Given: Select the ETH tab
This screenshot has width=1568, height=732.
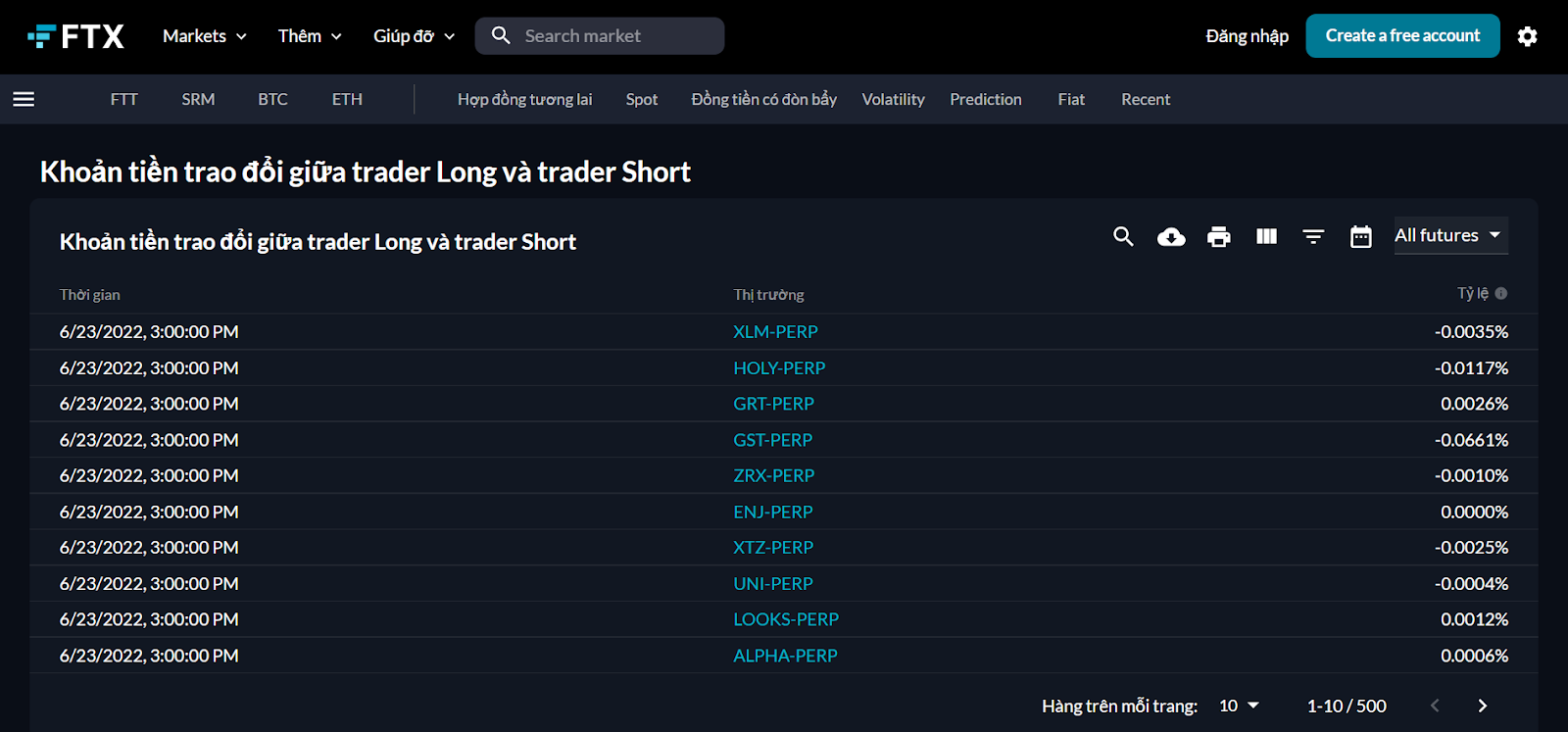Looking at the screenshot, I should [x=347, y=99].
